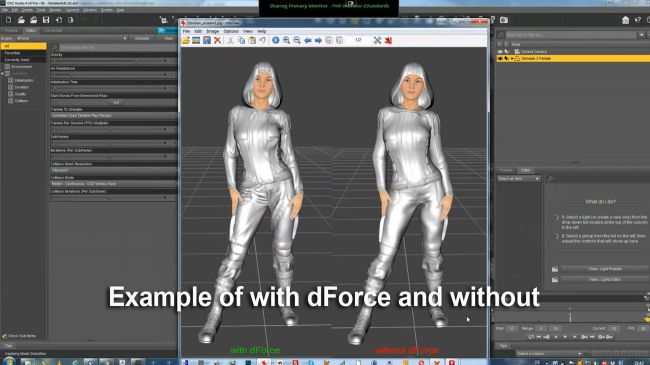
Task: Click the zoom out magnifier in IrfanView
Action: pyautogui.click(x=297, y=40)
